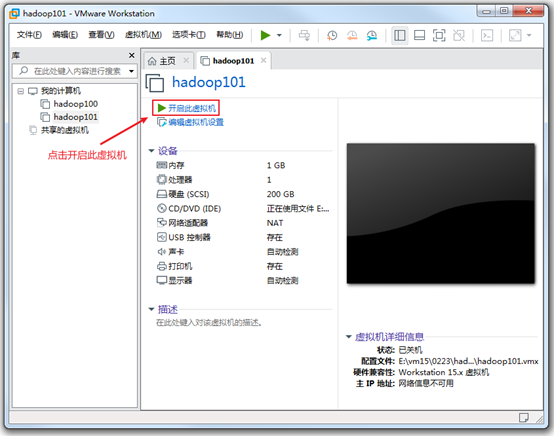Open the 编辑(E) menu
554x436 pixels.
(x=65, y=35)
